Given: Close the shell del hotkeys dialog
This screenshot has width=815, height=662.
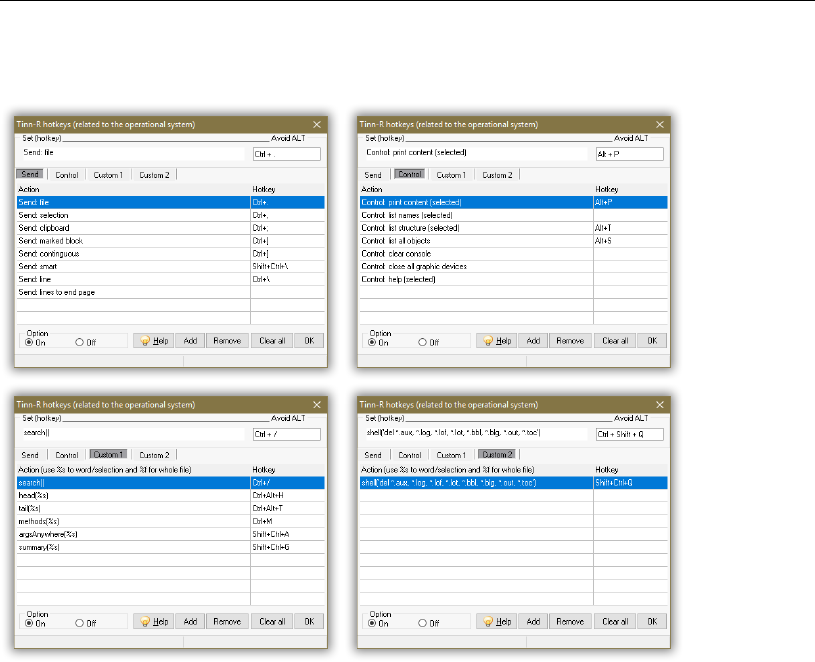Looking at the screenshot, I should pyautogui.click(x=660, y=405).
